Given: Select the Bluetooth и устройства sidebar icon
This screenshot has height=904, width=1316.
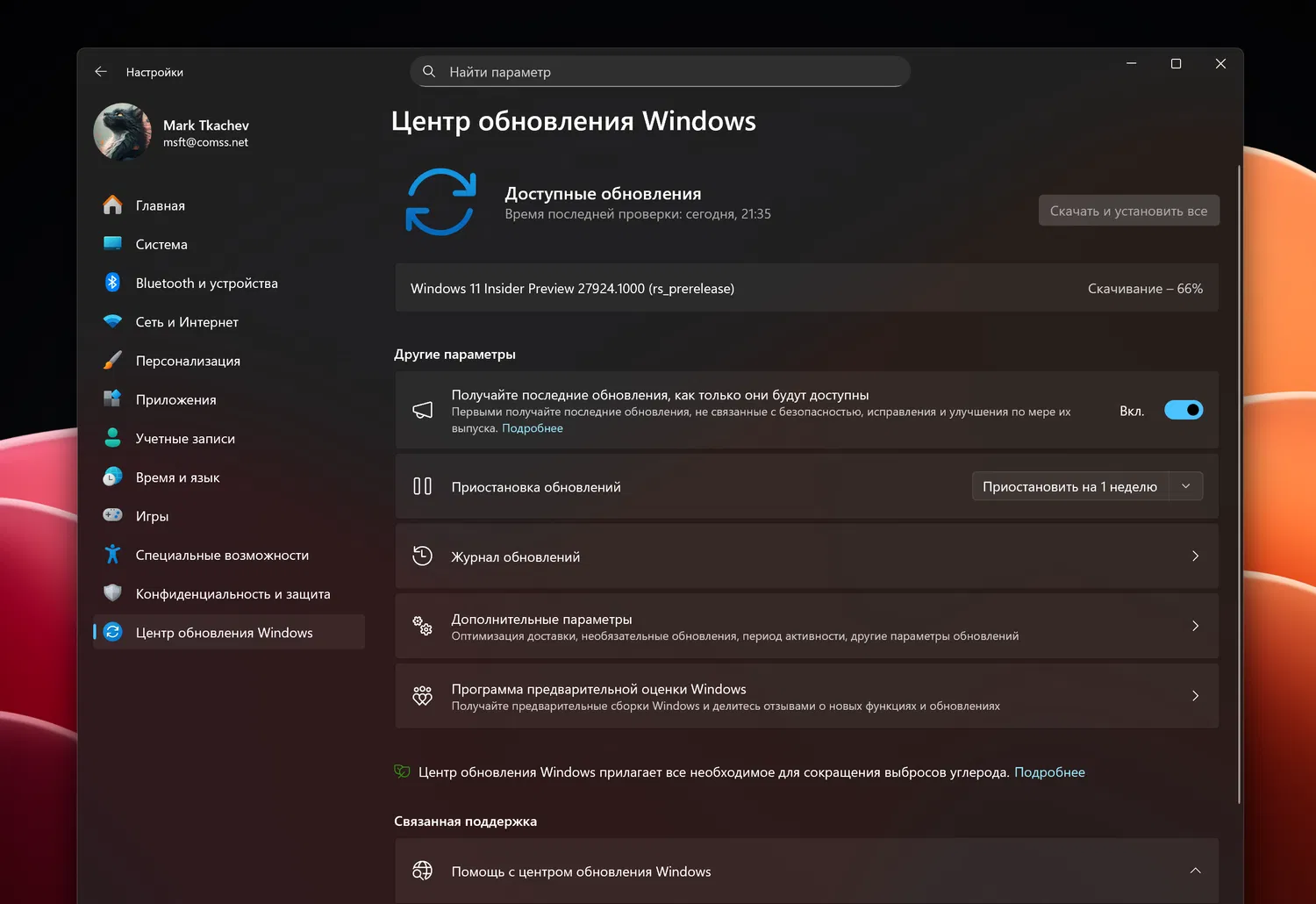Looking at the screenshot, I should (x=113, y=283).
